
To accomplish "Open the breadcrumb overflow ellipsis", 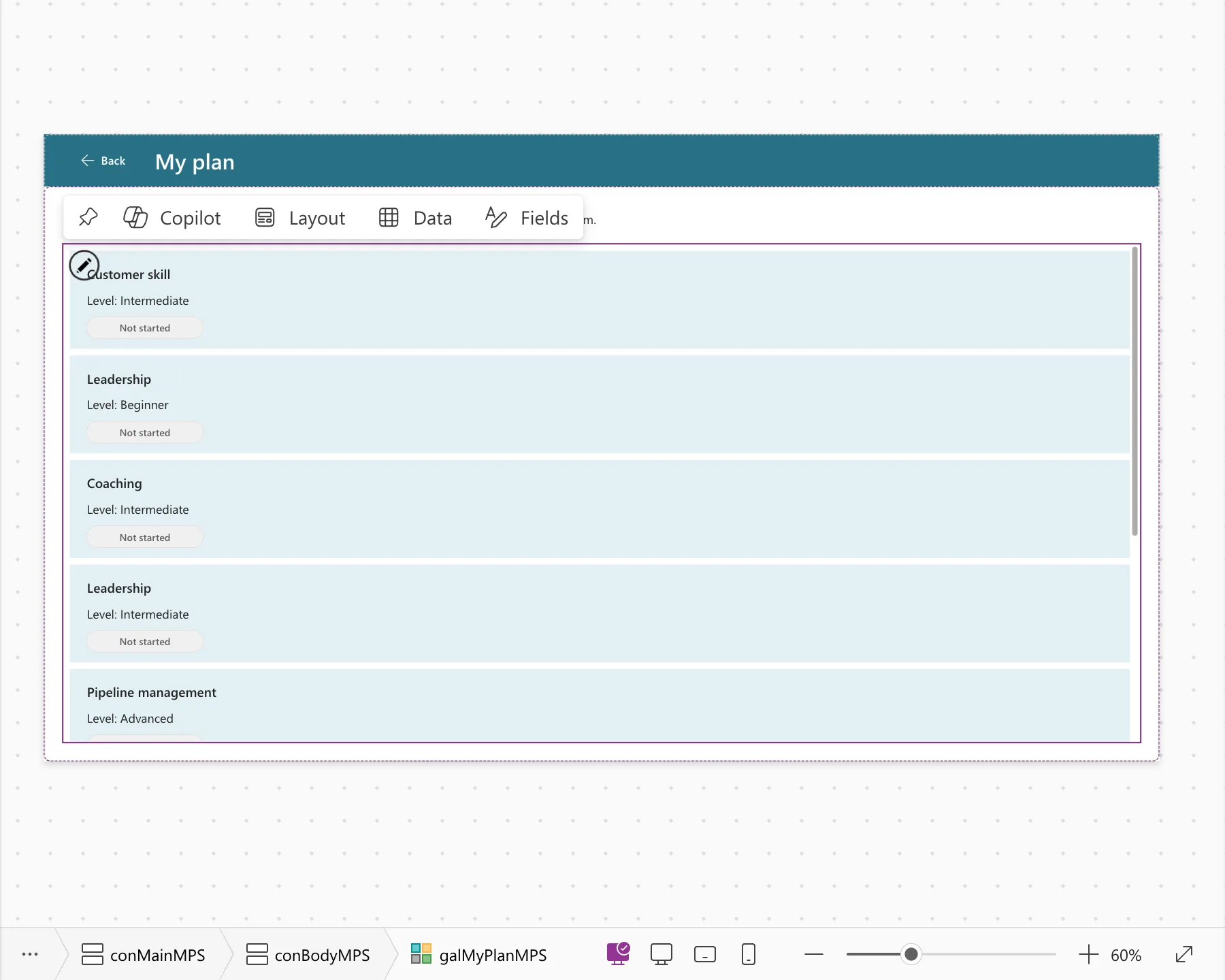I will coord(30,954).
